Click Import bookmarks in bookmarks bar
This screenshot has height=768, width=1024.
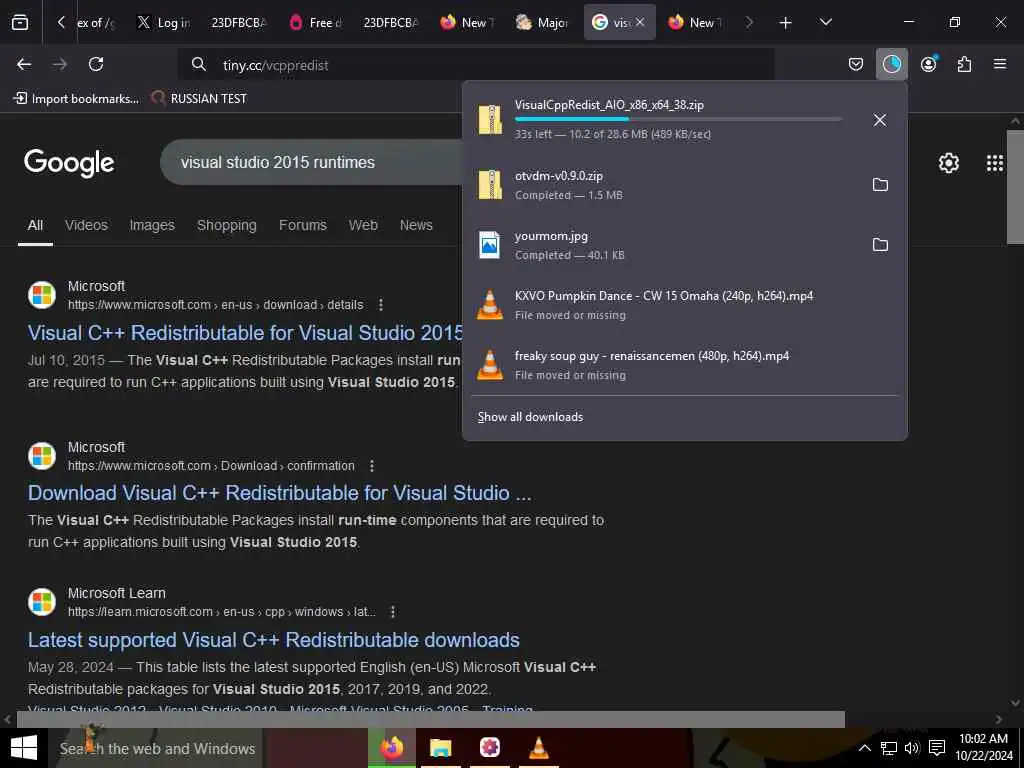pos(76,99)
